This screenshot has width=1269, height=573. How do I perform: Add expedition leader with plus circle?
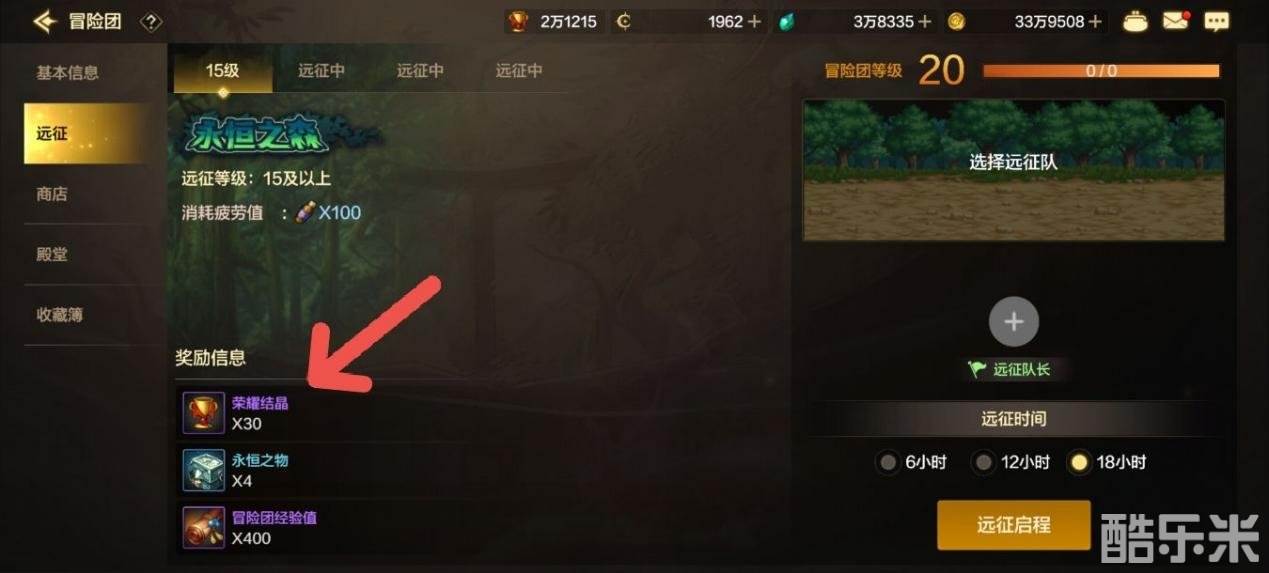(1014, 322)
